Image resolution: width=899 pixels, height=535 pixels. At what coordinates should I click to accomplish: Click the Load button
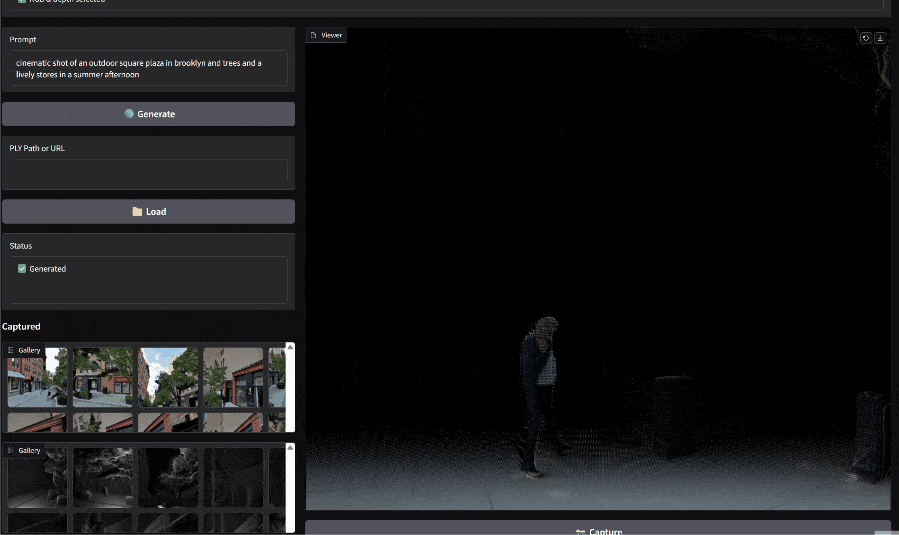click(x=148, y=212)
